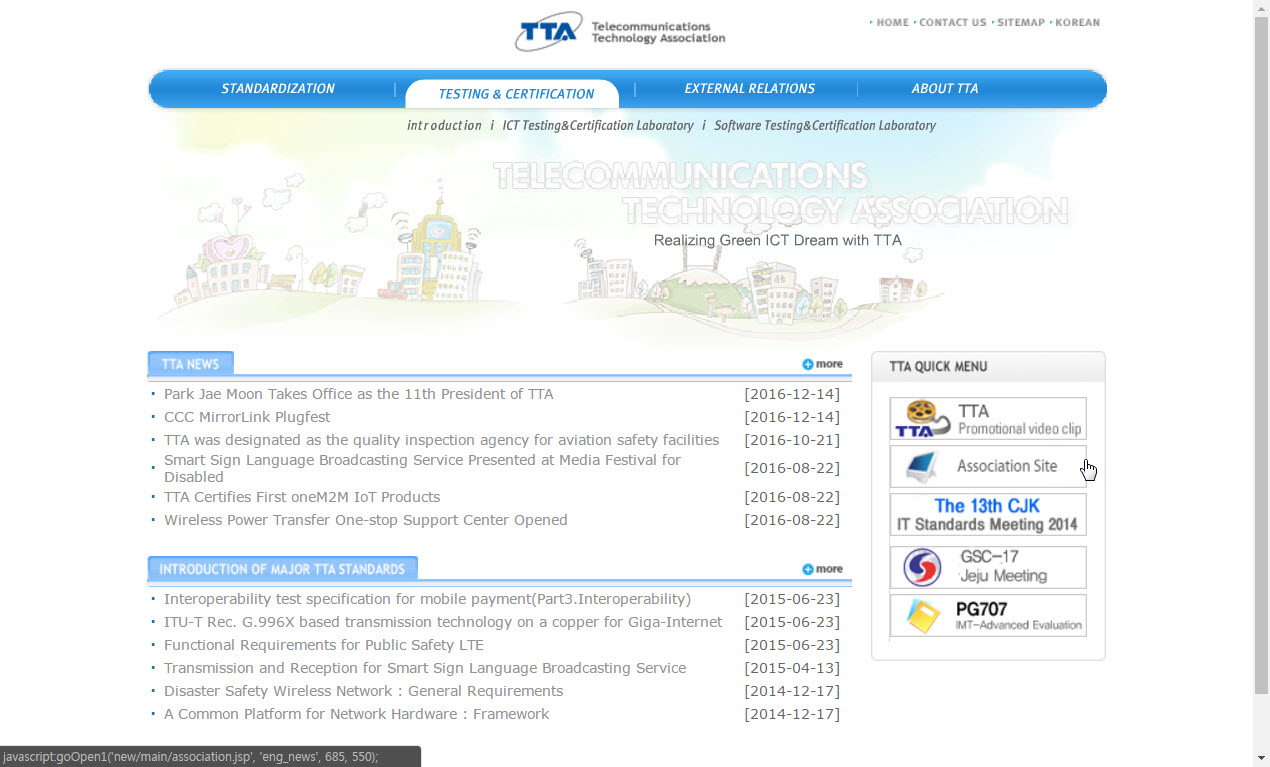
Task: Select the Testing & Certification tab
Action: (516, 94)
